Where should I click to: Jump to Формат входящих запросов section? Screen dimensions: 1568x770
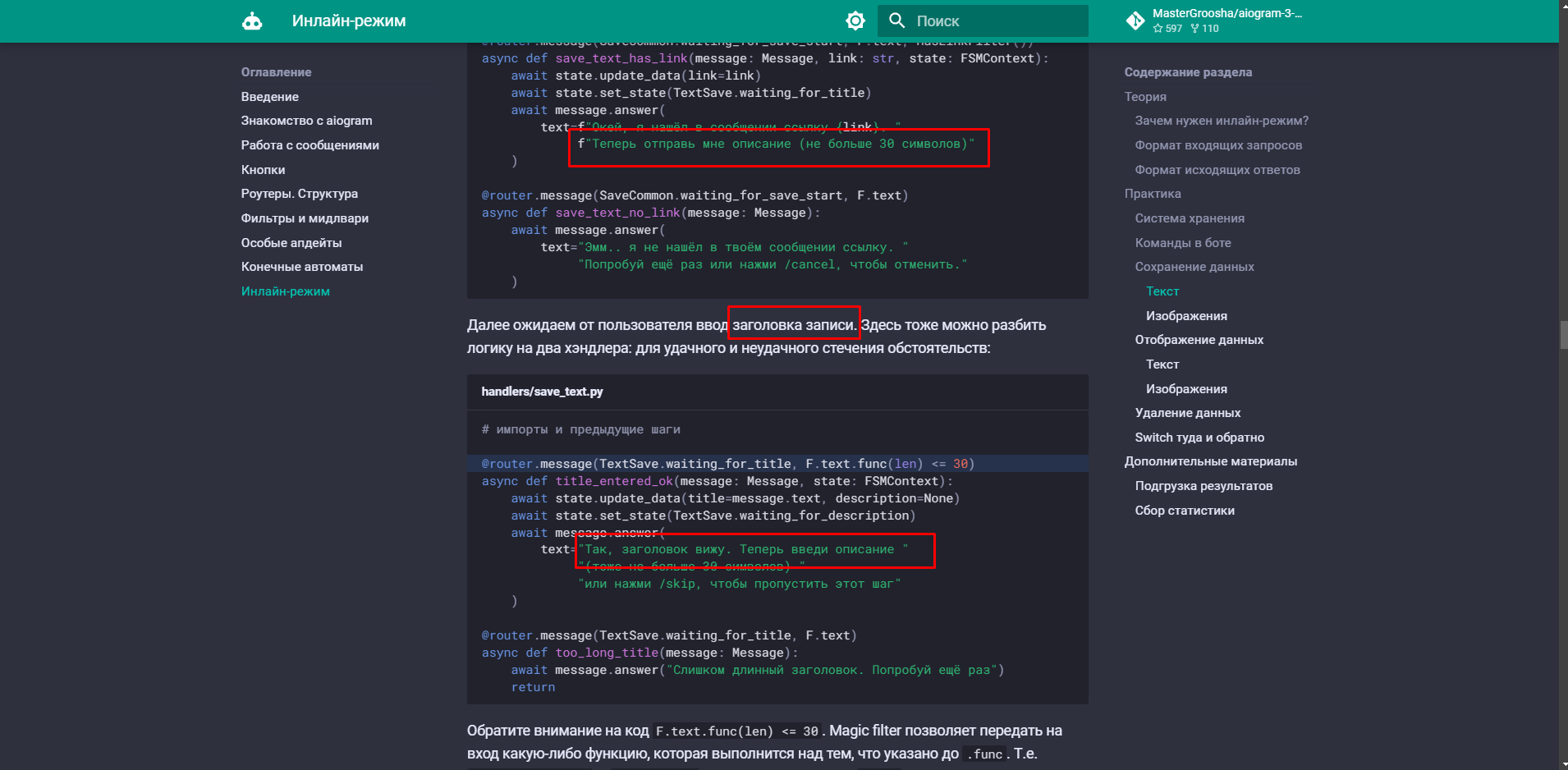pos(1217,145)
